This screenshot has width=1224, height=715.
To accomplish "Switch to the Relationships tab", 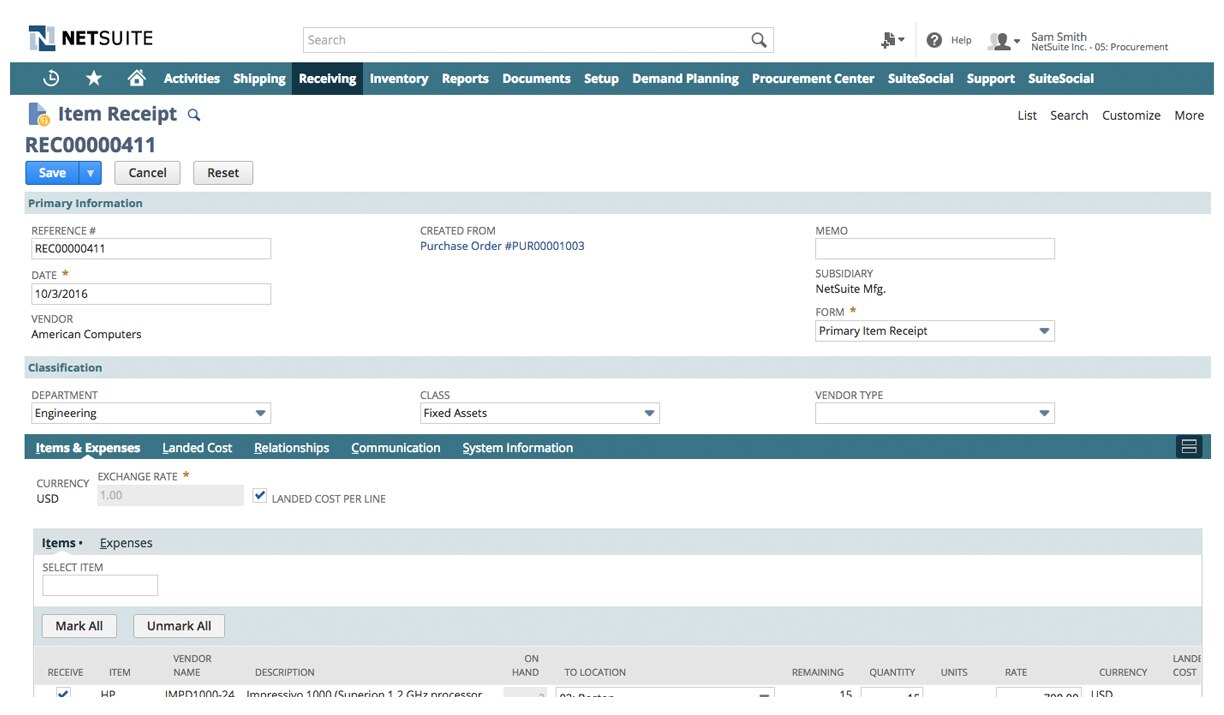I will (292, 448).
